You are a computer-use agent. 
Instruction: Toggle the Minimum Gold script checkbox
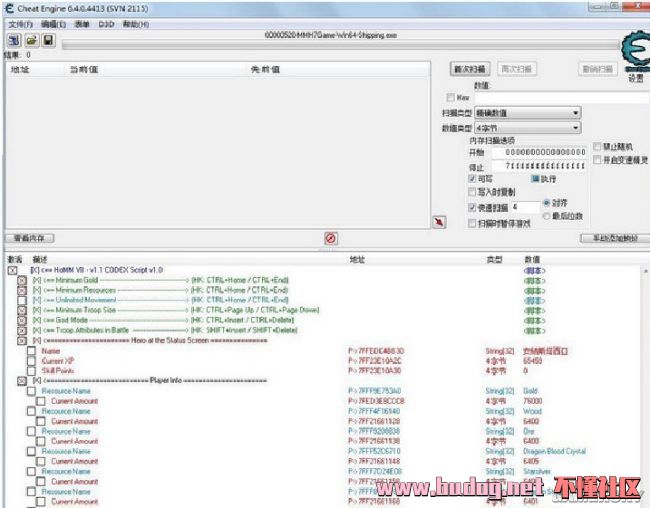point(22,280)
